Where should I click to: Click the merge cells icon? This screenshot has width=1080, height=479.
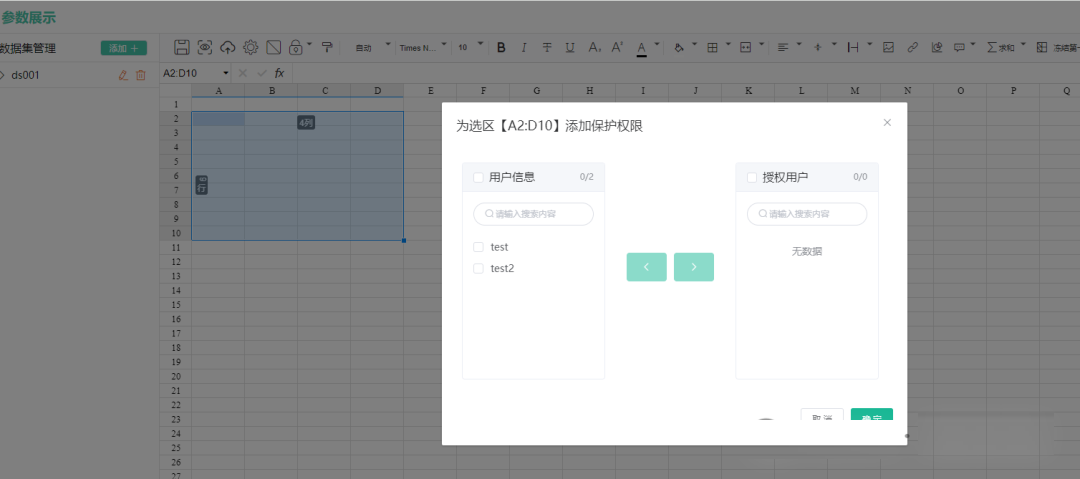[745, 48]
